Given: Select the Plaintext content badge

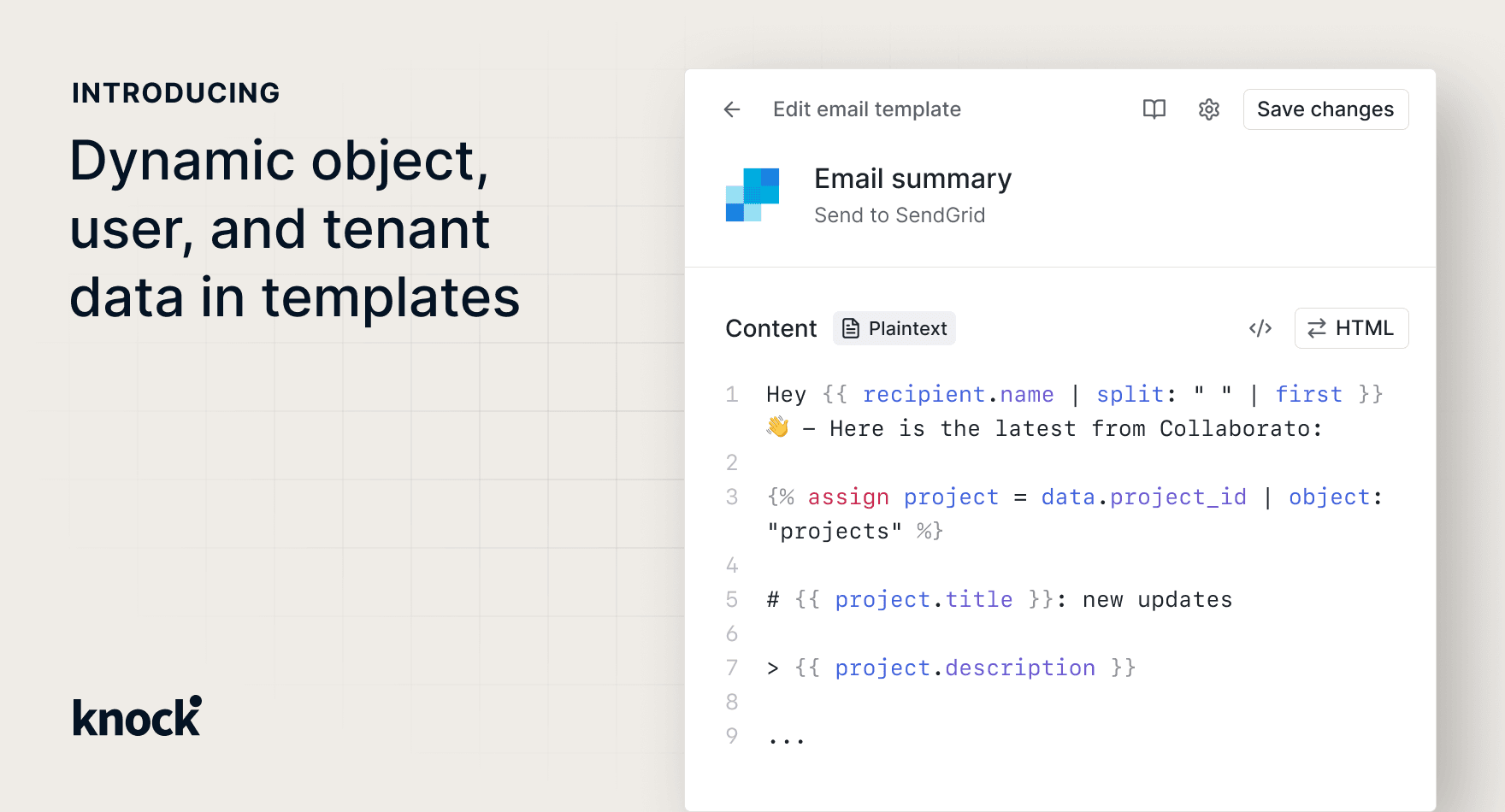Looking at the screenshot, I should click(894, 328).
